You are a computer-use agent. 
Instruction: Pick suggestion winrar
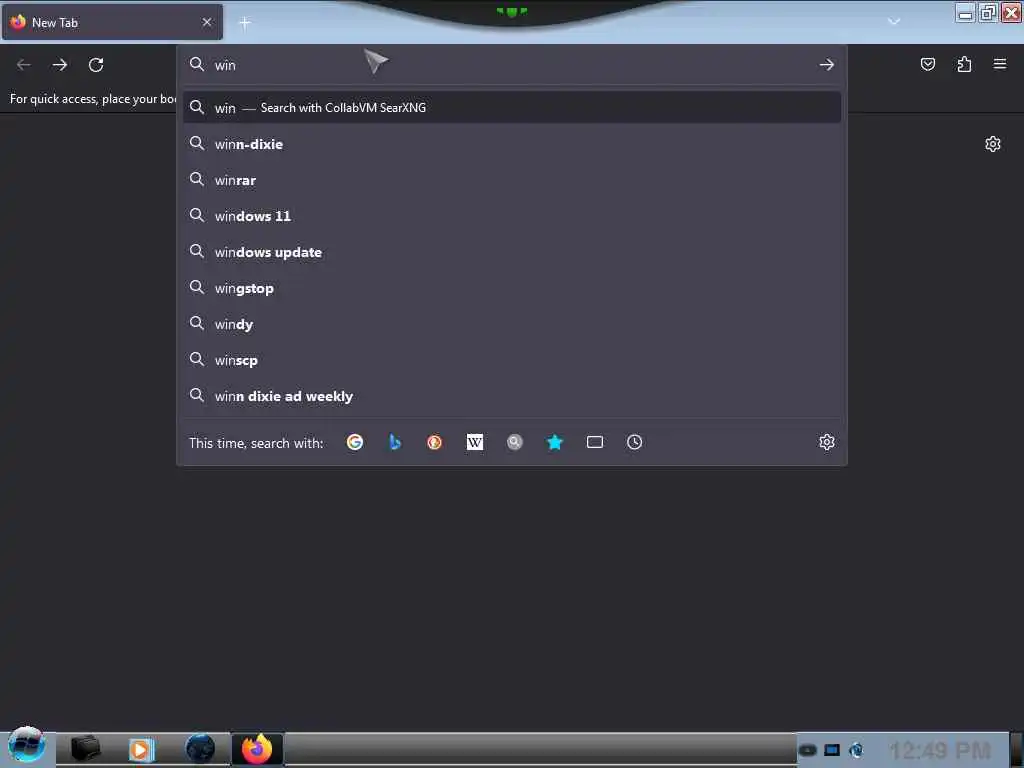pos(512,180)
